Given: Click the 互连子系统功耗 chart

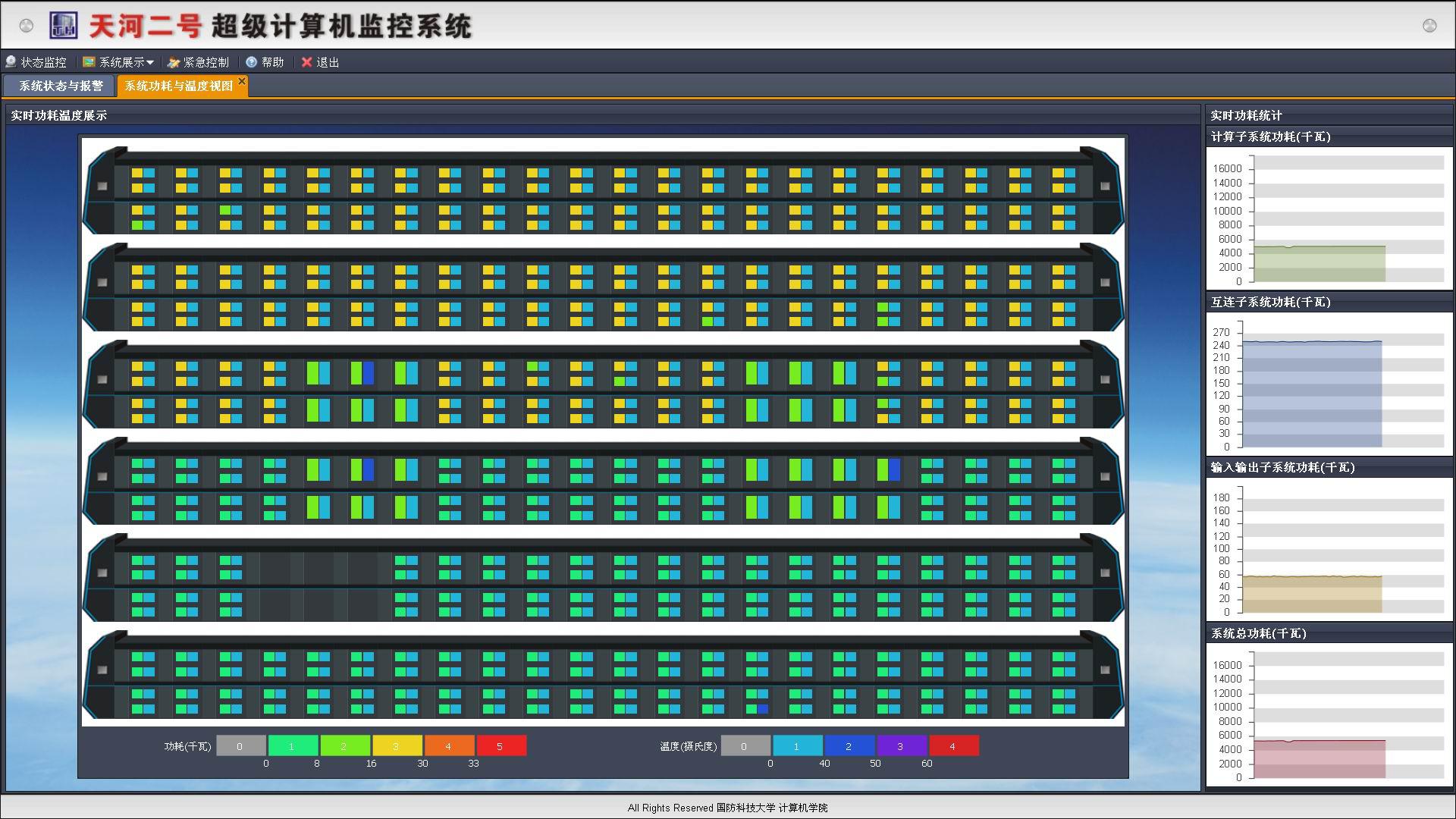Looking at the screenshot, I should 1329,383.
